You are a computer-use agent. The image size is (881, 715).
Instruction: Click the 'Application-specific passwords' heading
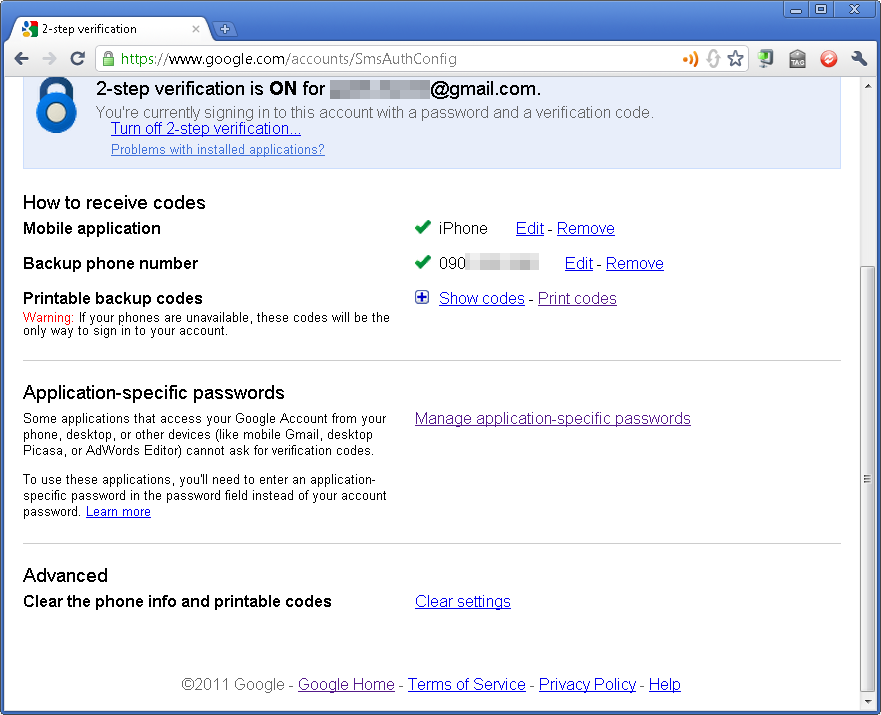[153, 393]
